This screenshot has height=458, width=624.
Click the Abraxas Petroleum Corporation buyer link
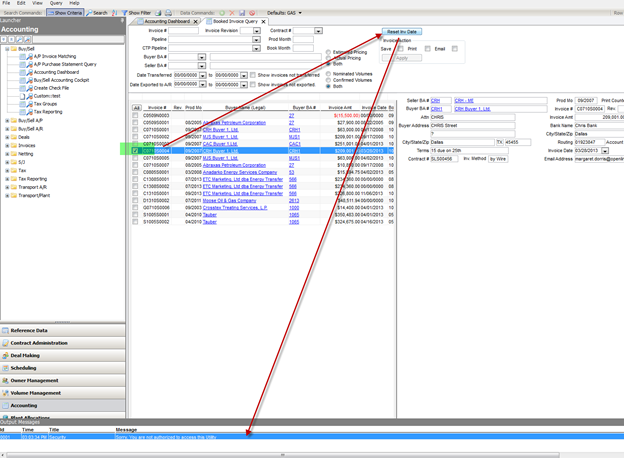coord(231,123)
